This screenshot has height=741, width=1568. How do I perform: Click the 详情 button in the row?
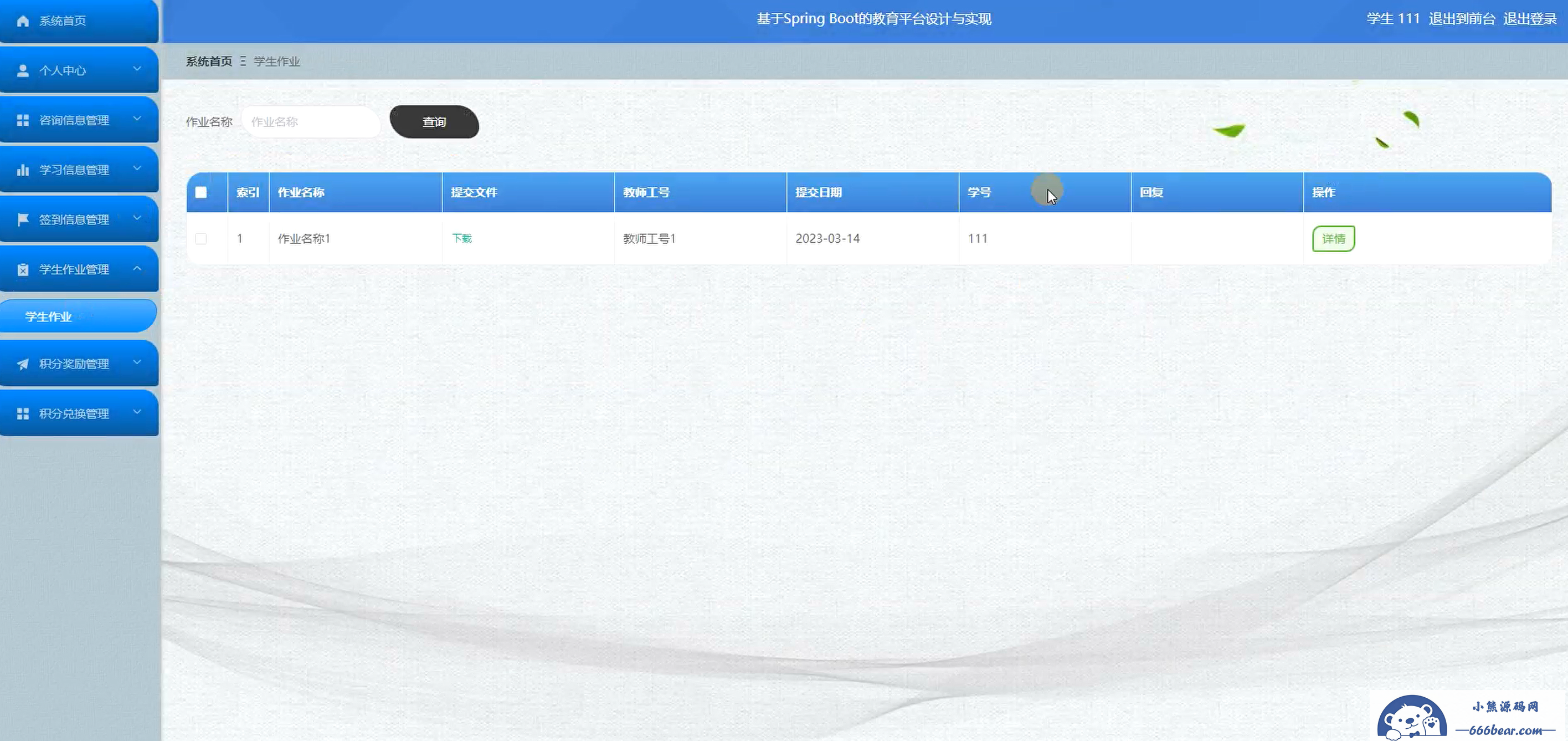(1334, 239)
